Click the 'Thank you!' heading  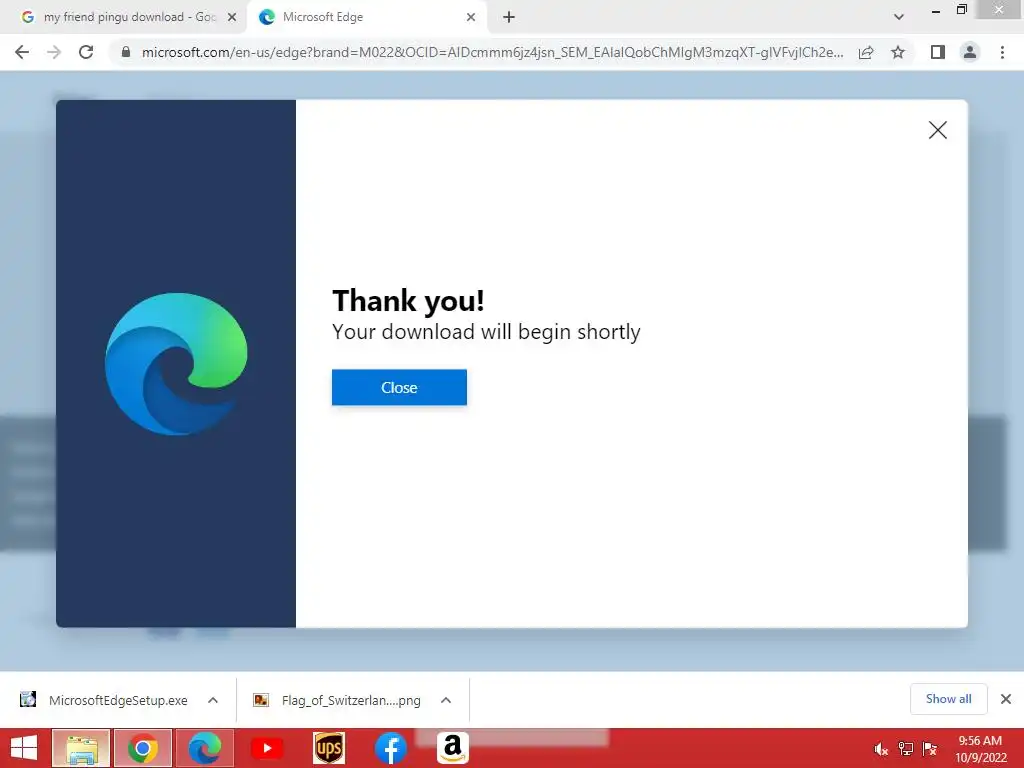point(408,300)
